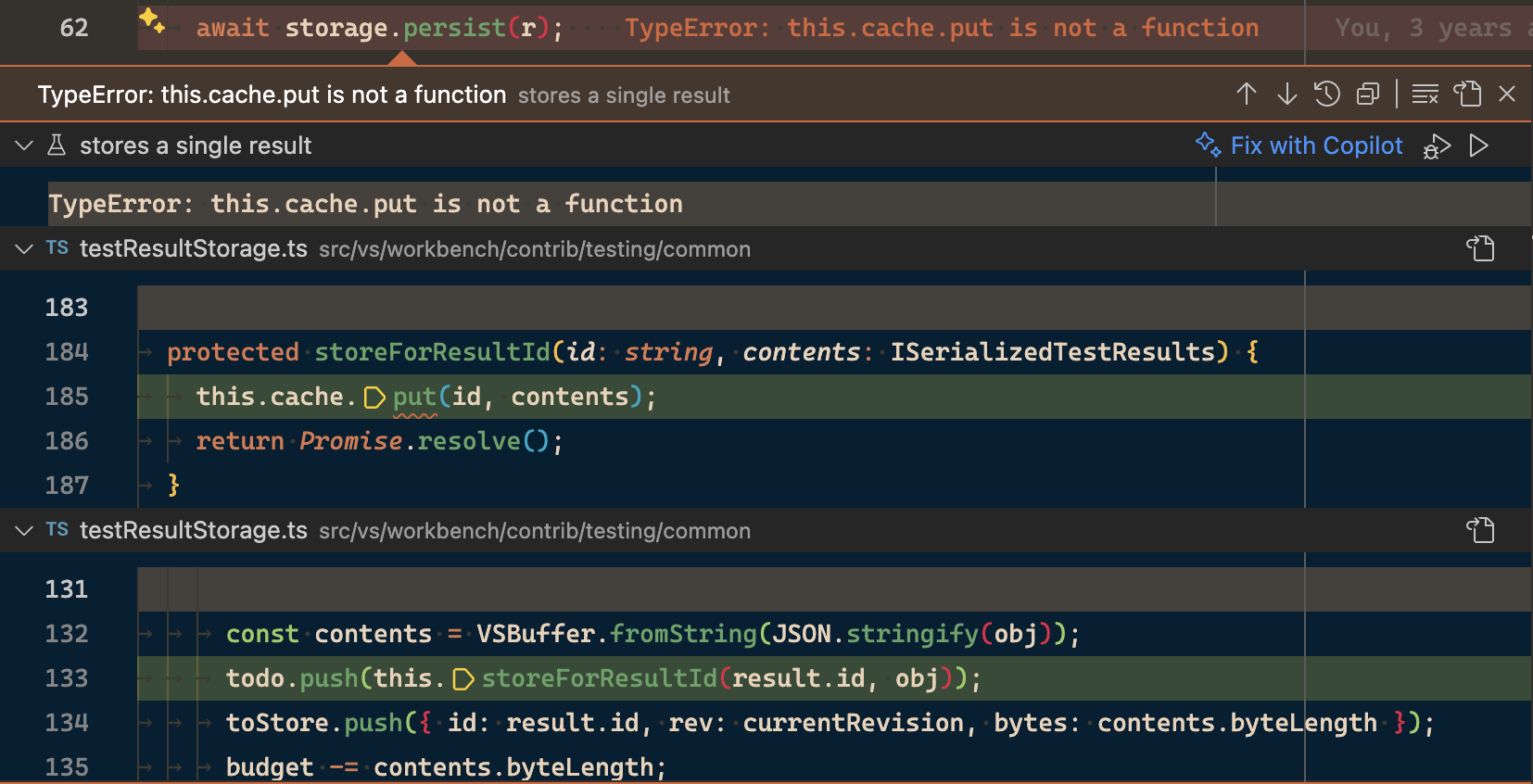Collapse testResultStorage.ts frame above line 183
Image resolution: width=1533 pixels, height=784 pixels.
pyautogui.click(x=25, y=248)
